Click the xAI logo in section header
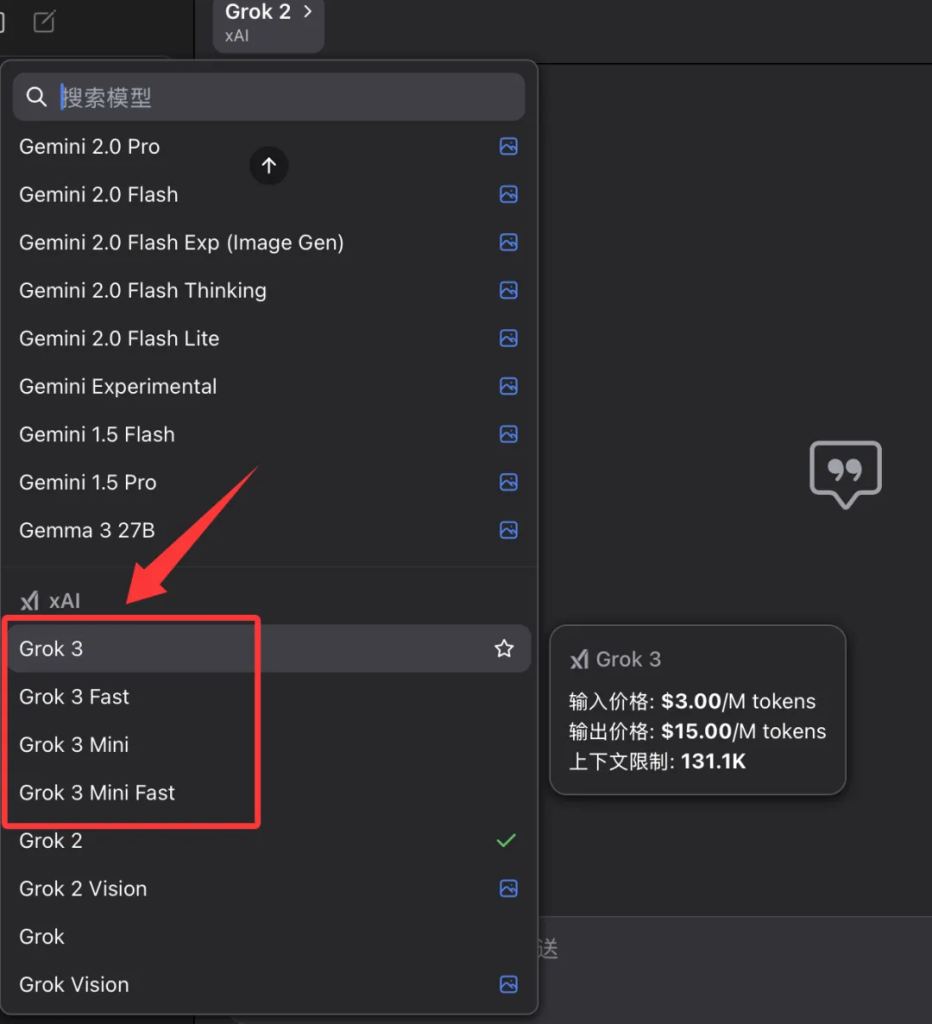The width and height of the screenshot is (932, 1024). point(29,601)
